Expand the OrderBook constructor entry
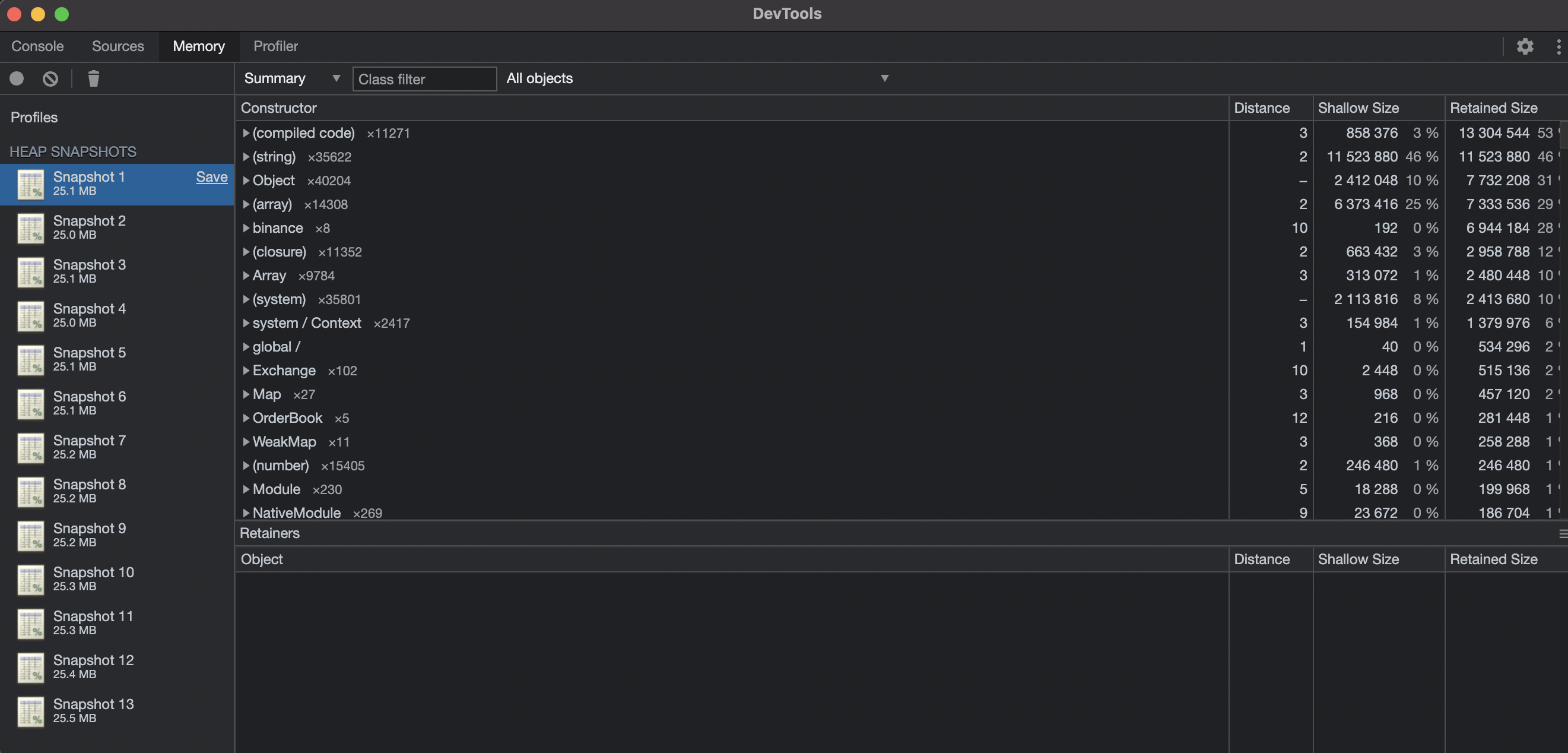 coord(246,418)
